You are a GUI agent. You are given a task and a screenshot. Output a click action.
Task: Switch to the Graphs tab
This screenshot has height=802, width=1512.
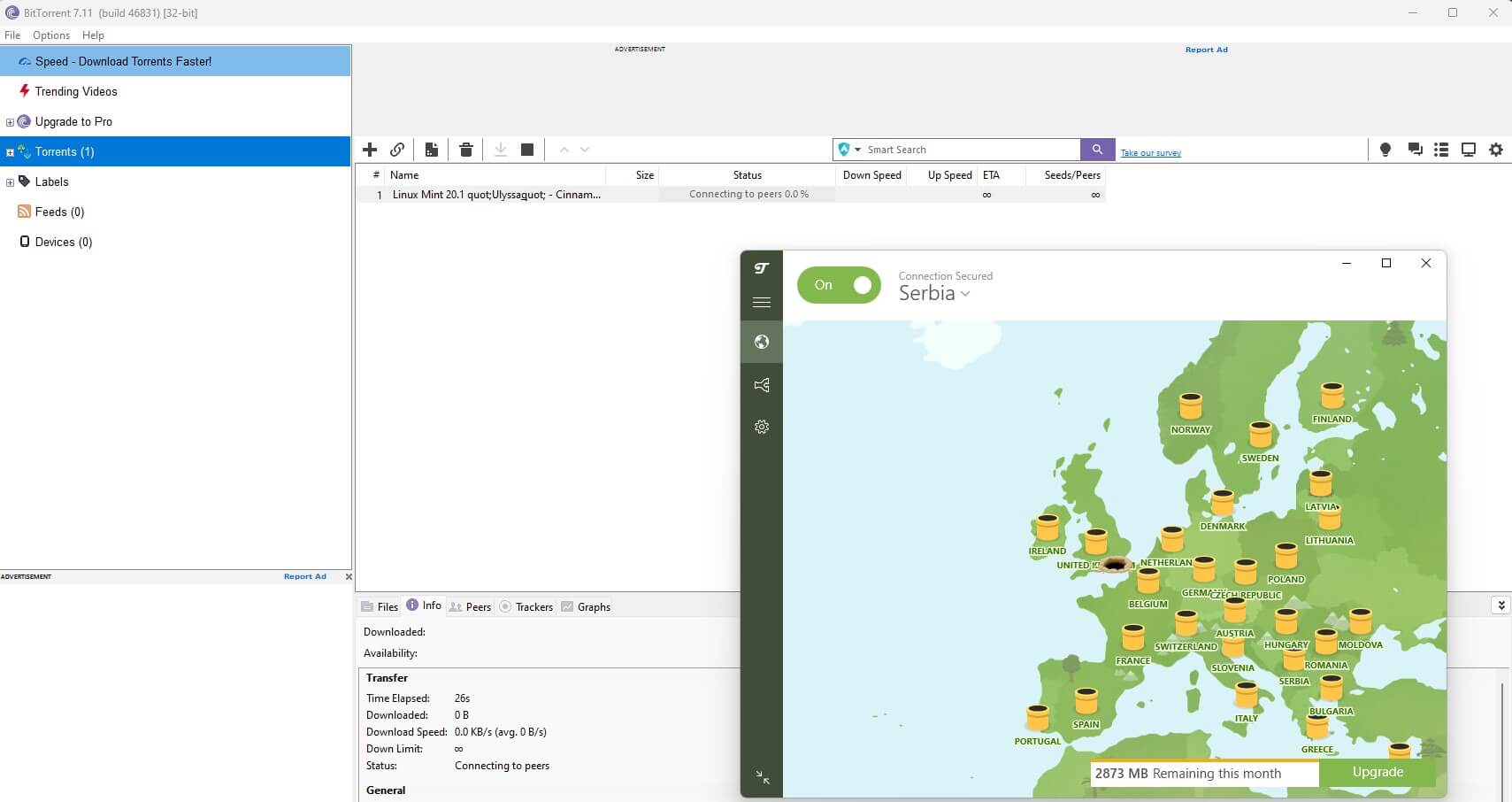(586, 606)
